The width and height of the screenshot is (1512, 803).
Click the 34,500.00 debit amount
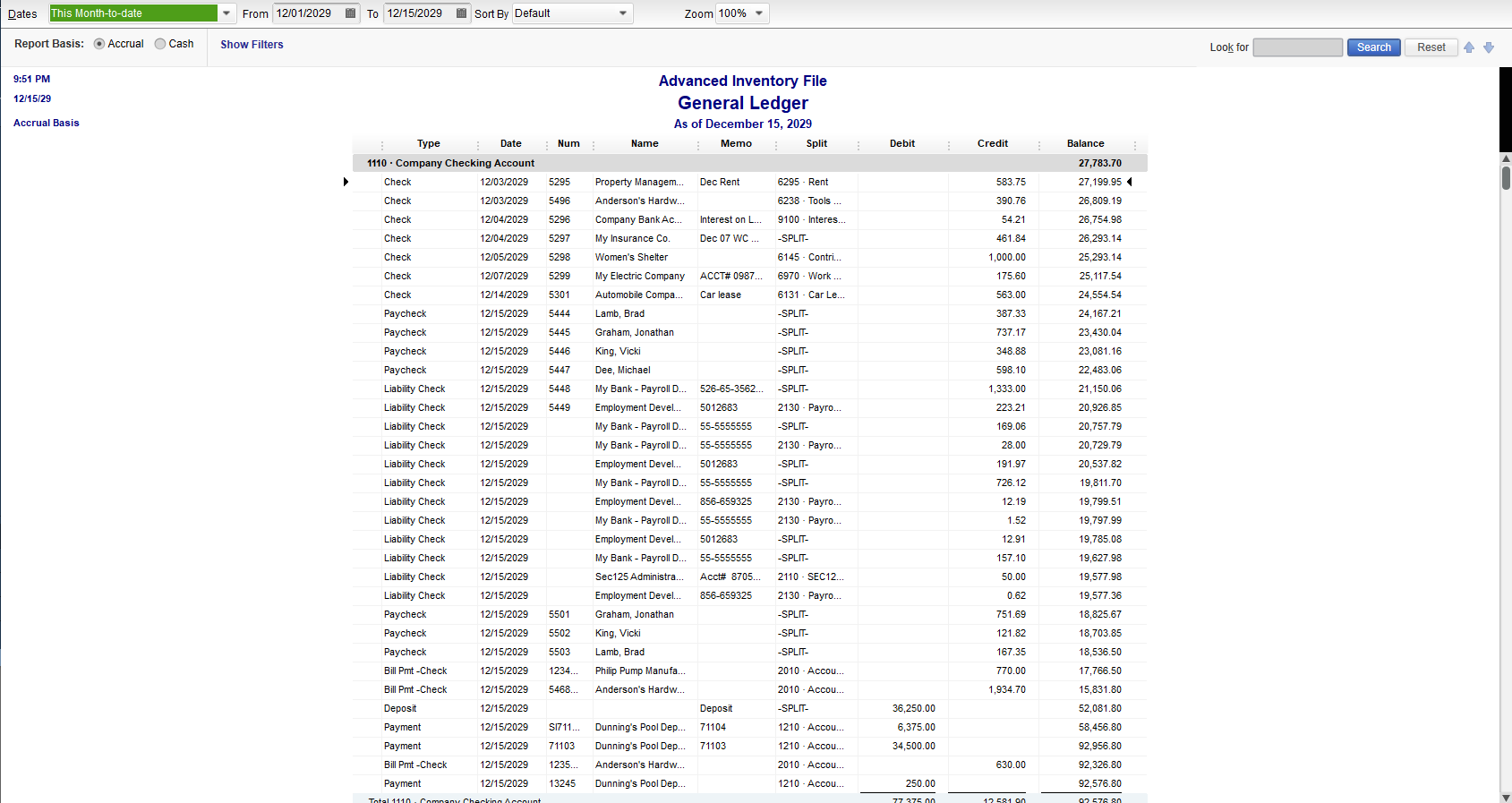coord(914,746)
